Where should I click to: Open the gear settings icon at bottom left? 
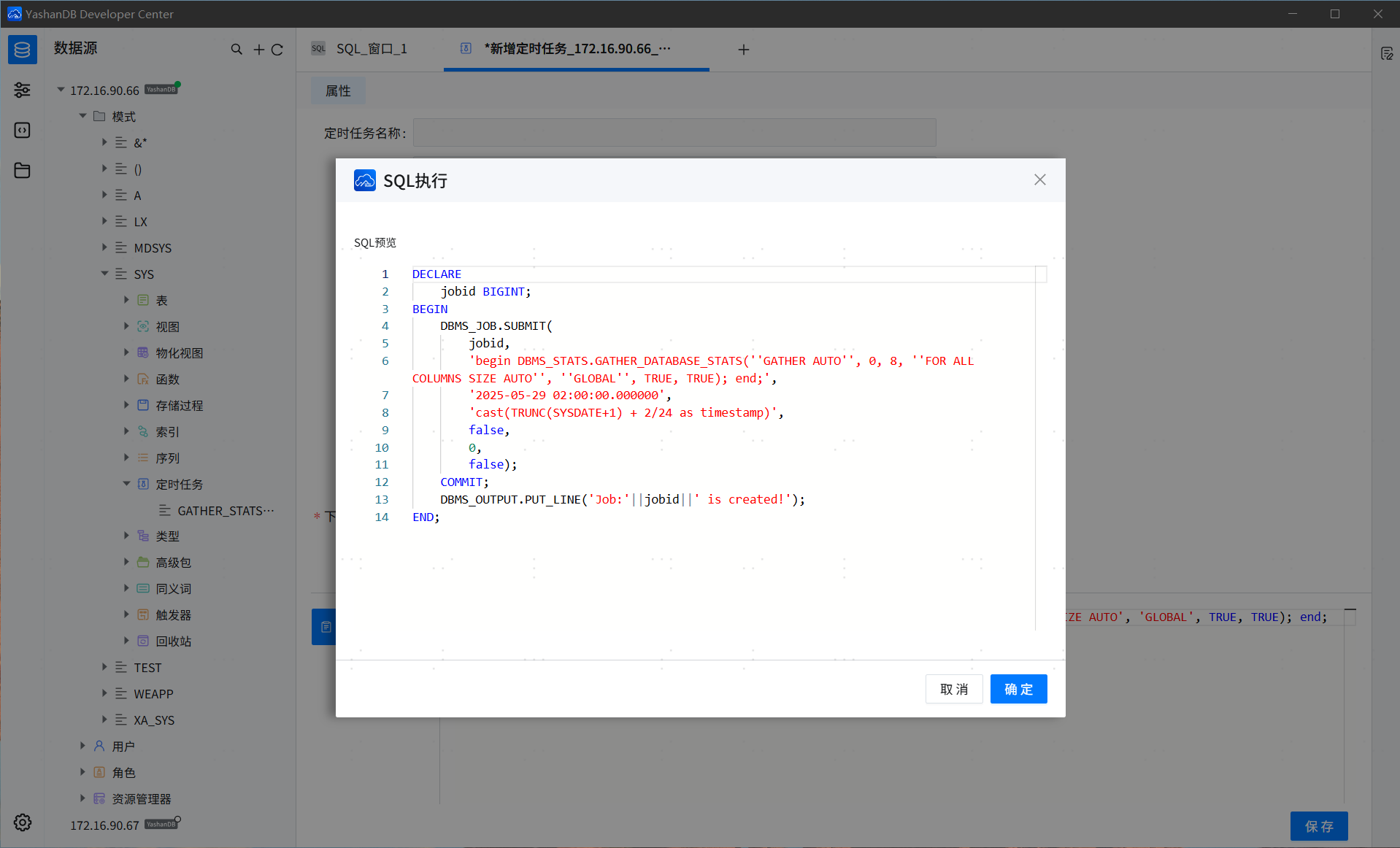(23, 822)
